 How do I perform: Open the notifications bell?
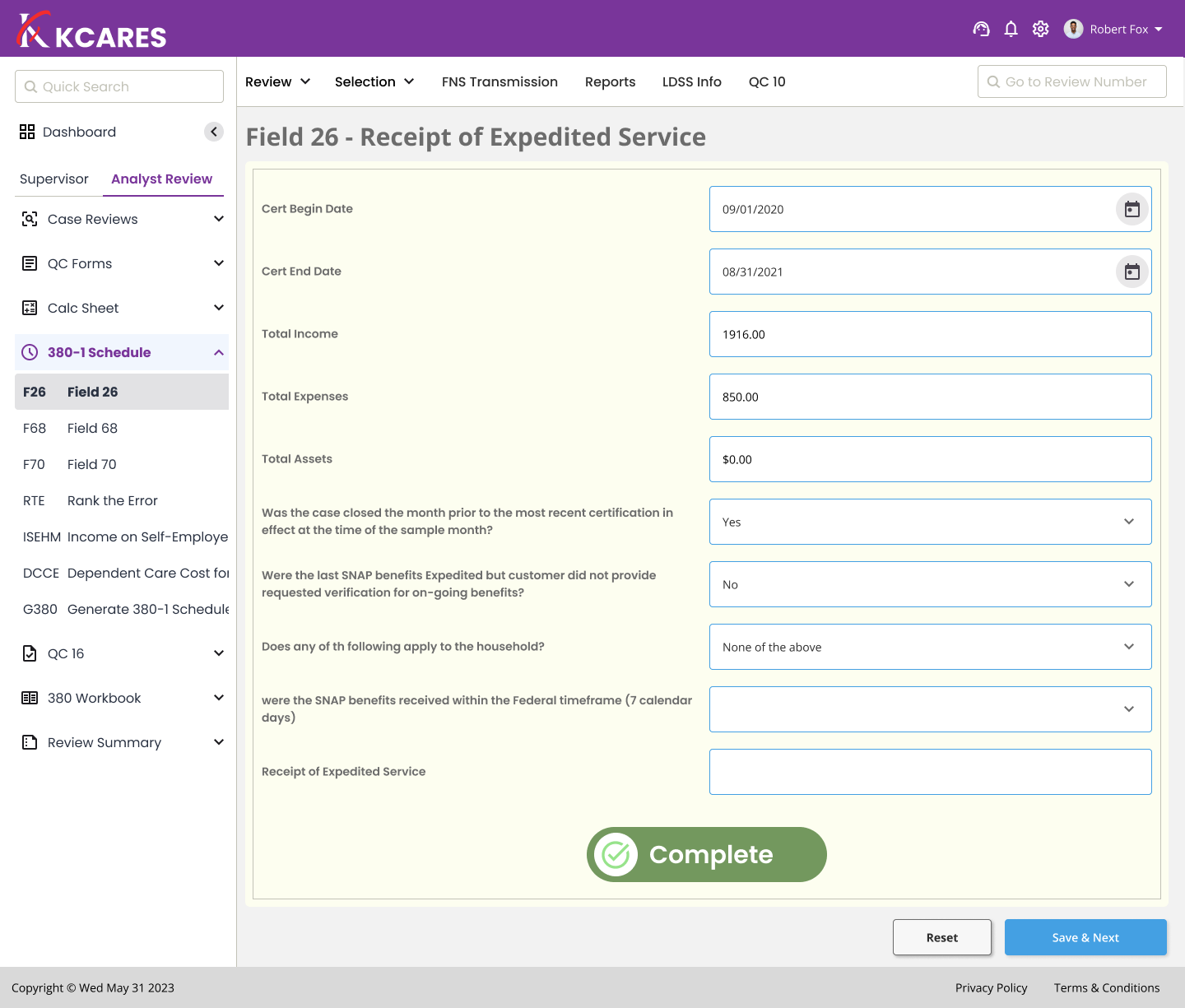point(1011,29)
